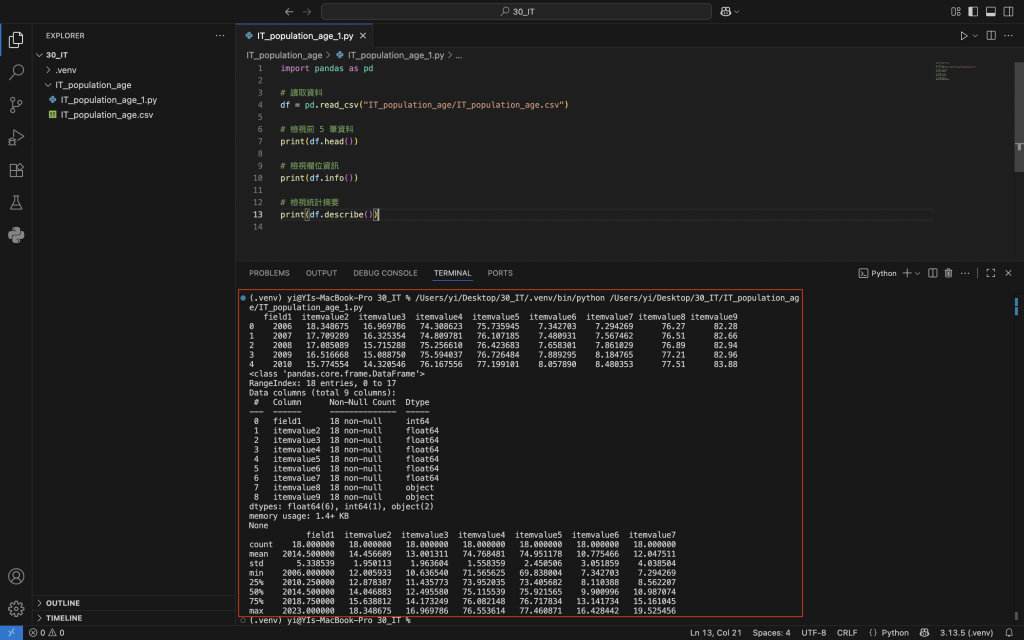Change indentation via Spaces: 4
Viewport: 1024px width, 640px height.
click(771, 633)
